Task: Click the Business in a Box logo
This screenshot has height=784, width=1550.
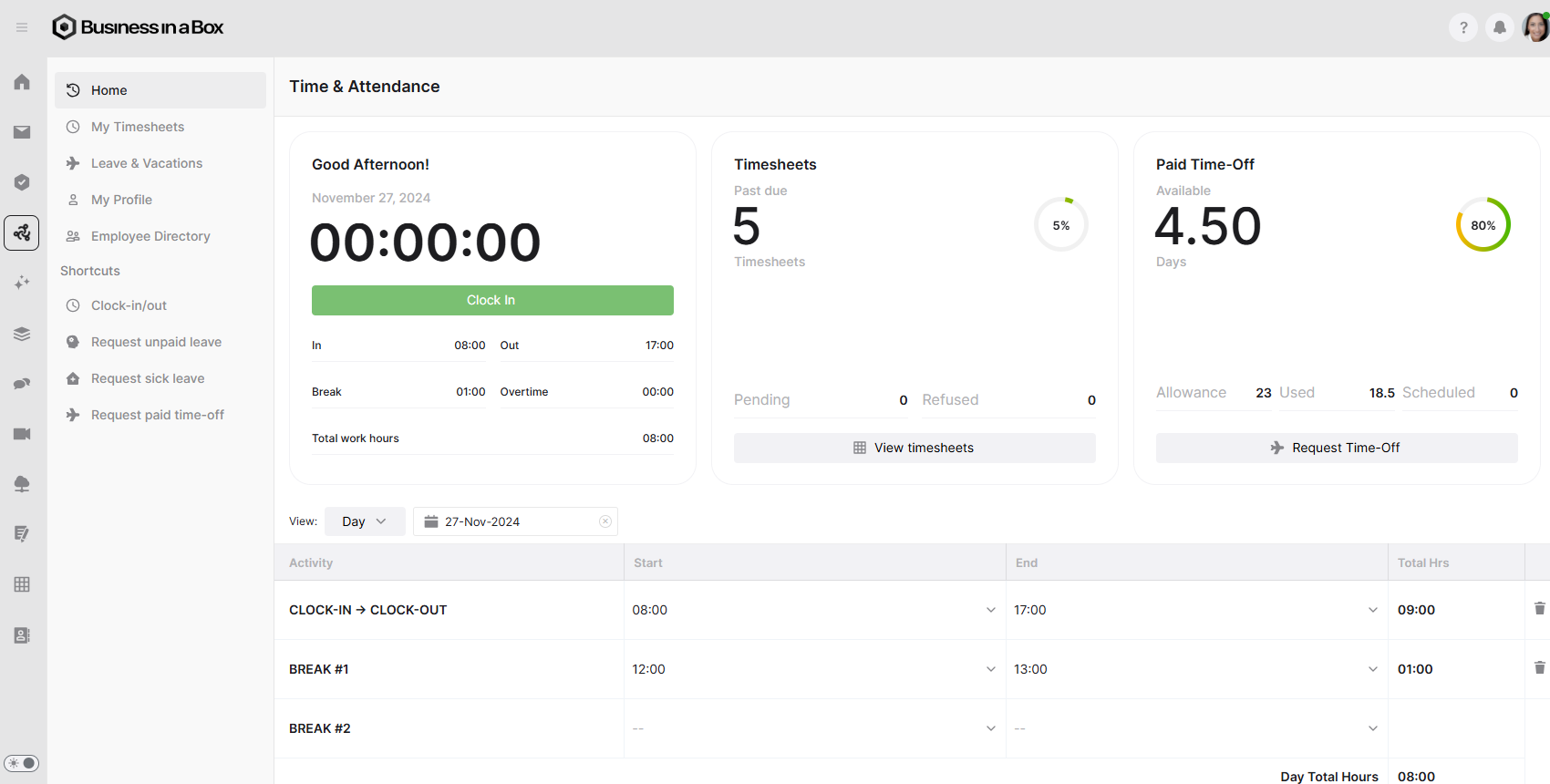Action: (138, 27)
